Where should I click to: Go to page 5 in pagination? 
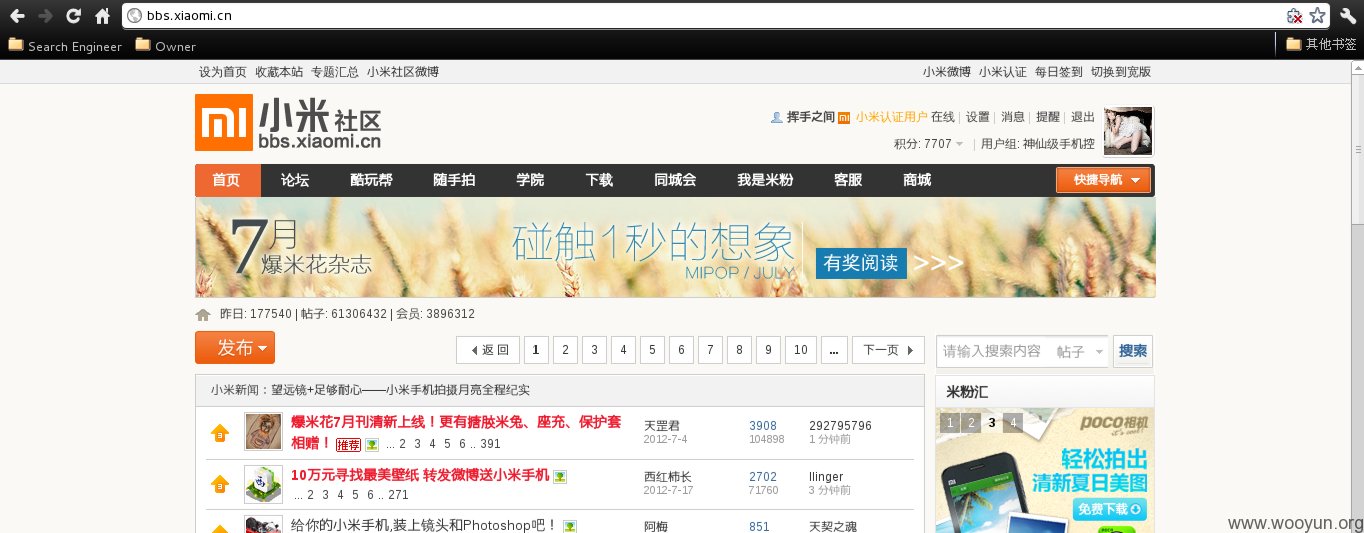coord(652,350)
